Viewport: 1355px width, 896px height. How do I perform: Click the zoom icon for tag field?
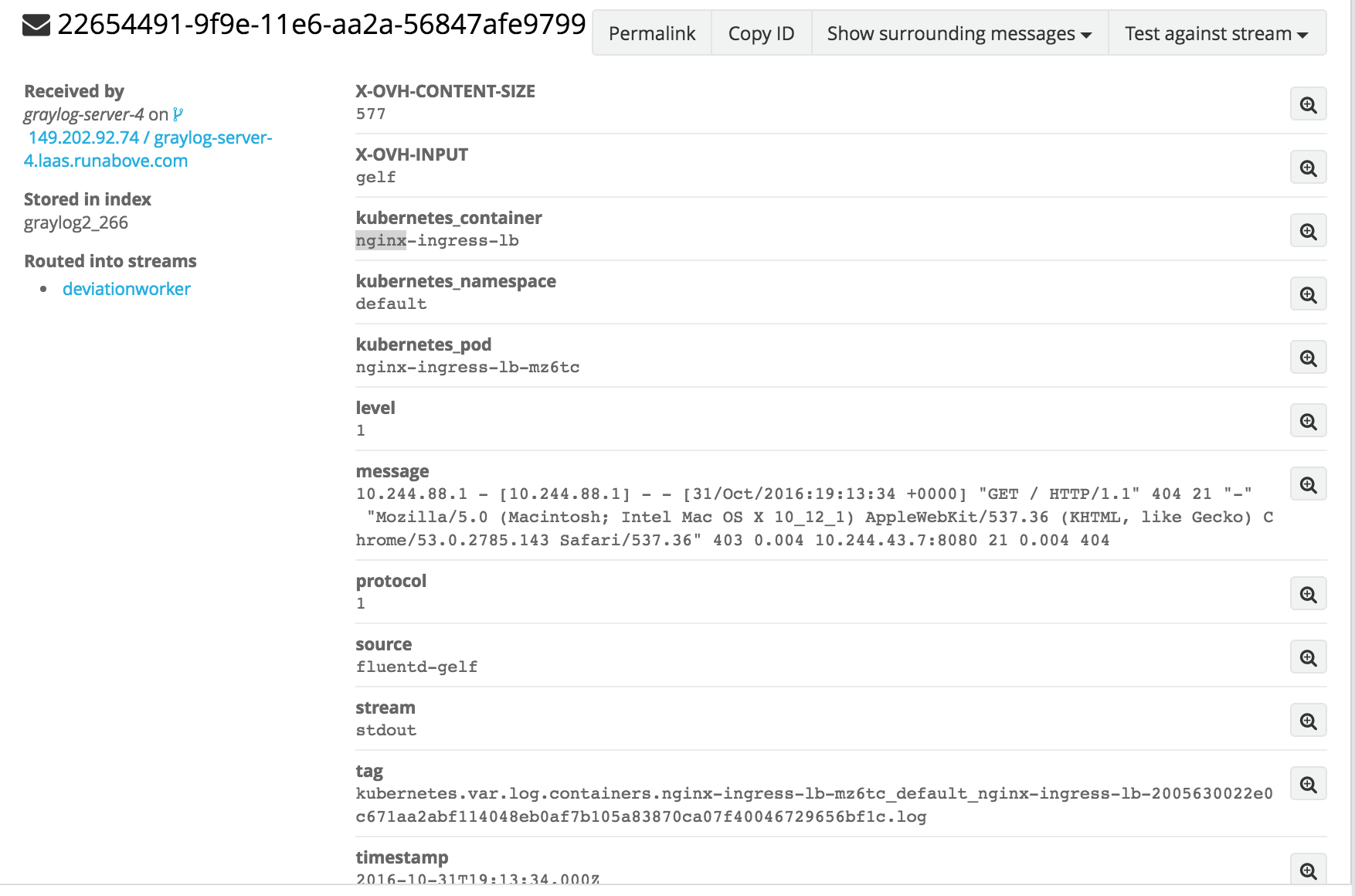point(1308,784)
